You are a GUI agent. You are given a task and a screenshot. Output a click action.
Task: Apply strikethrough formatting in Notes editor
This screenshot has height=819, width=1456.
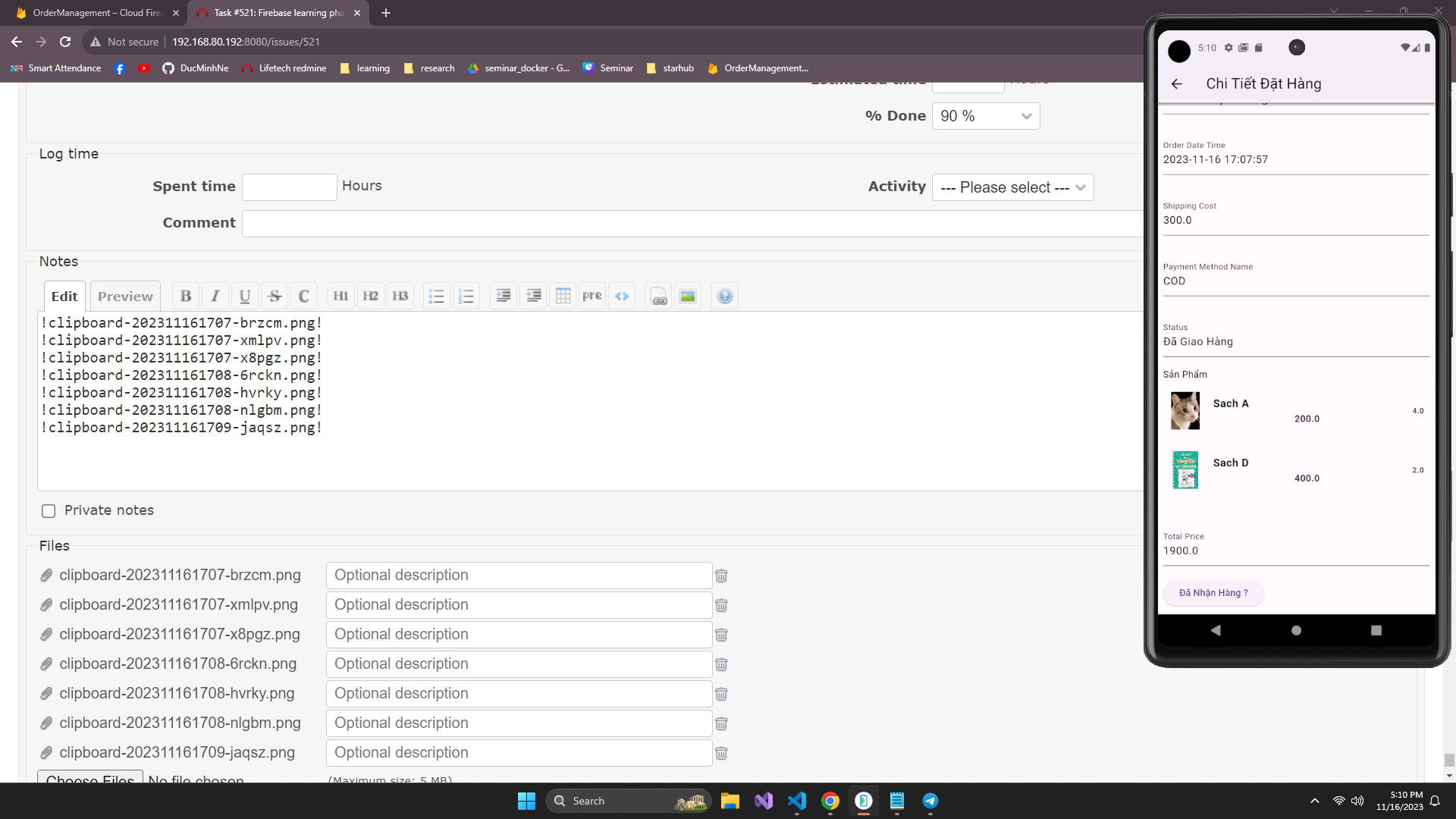(x=275, y=296)
